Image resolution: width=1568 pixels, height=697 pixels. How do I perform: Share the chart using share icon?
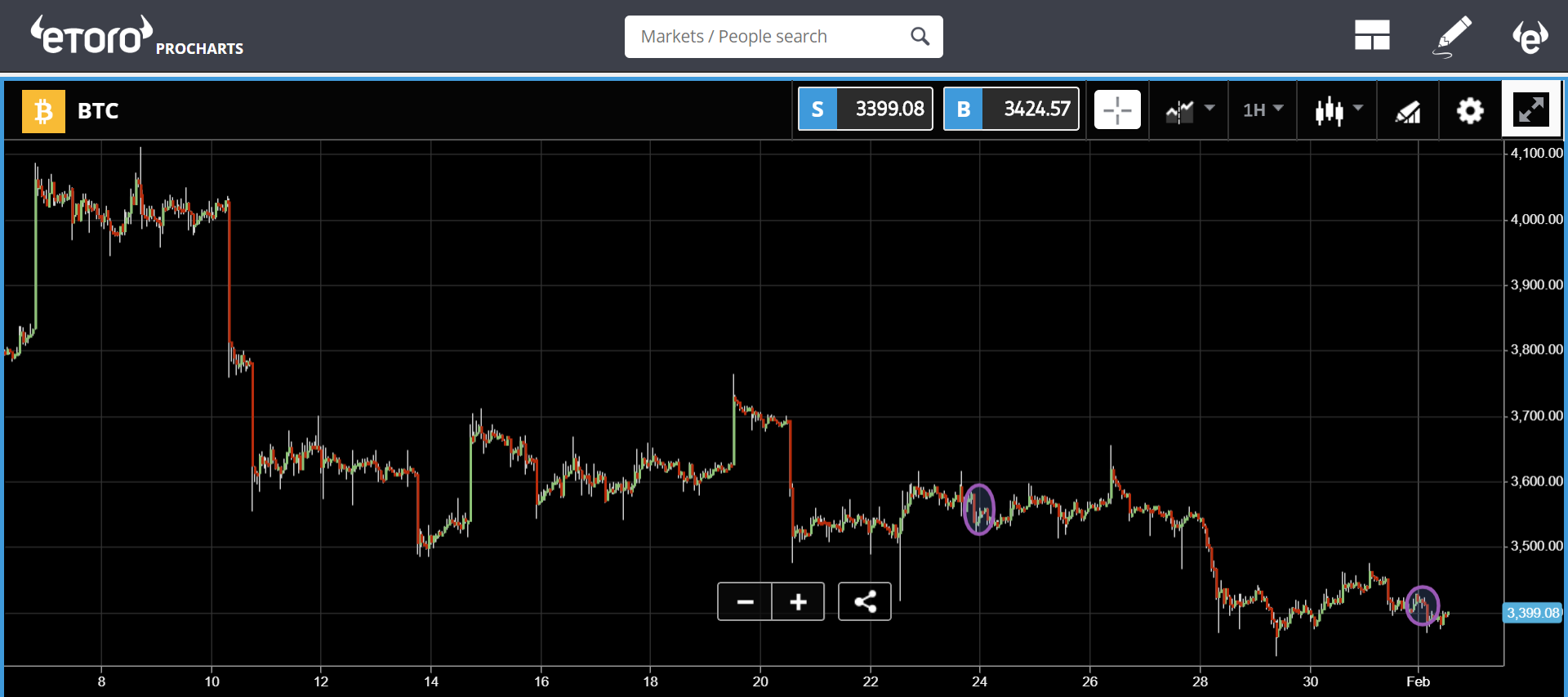pos(865,602)
